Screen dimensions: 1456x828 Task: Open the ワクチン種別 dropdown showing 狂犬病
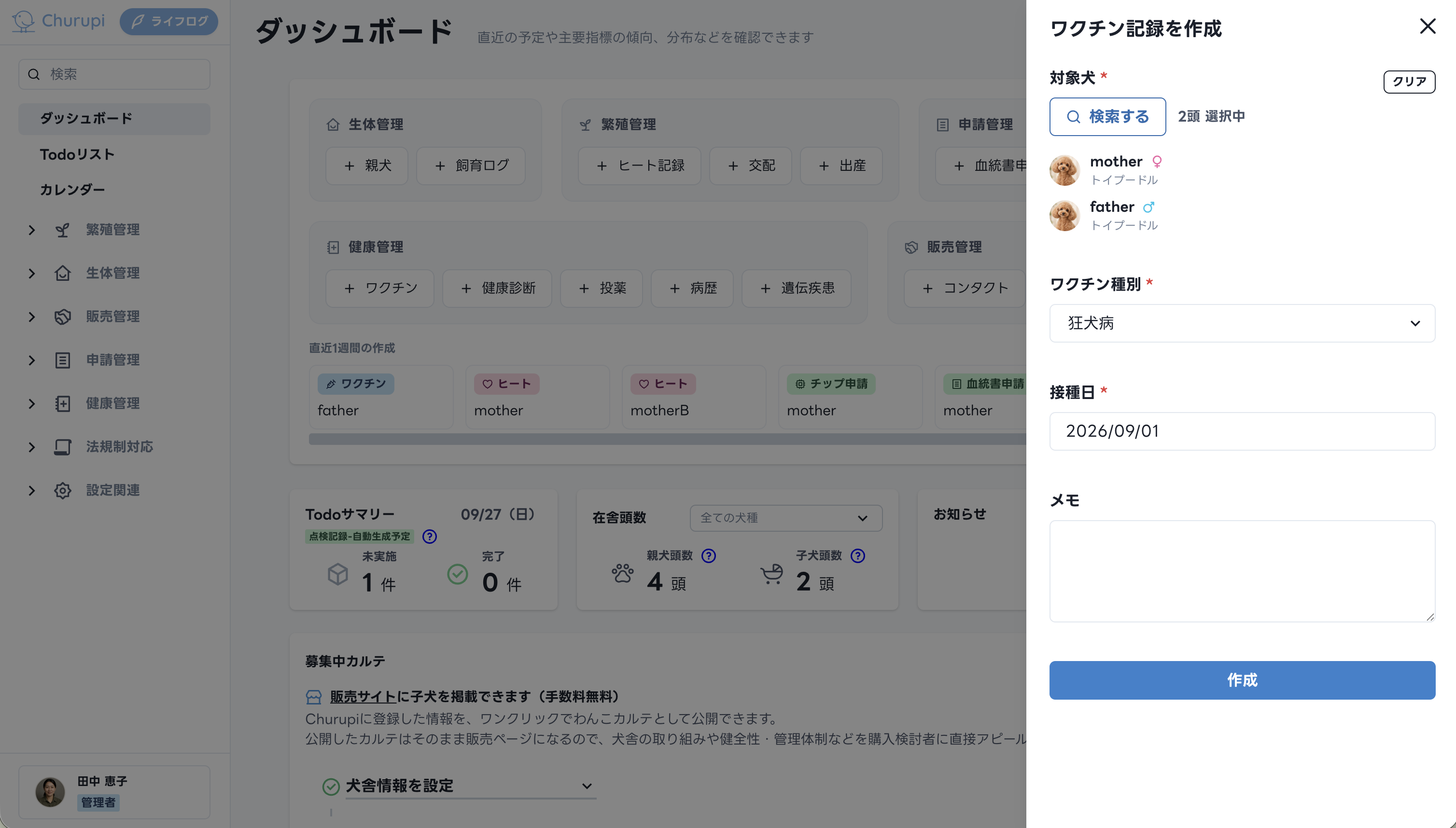(x=1242, y=323)
